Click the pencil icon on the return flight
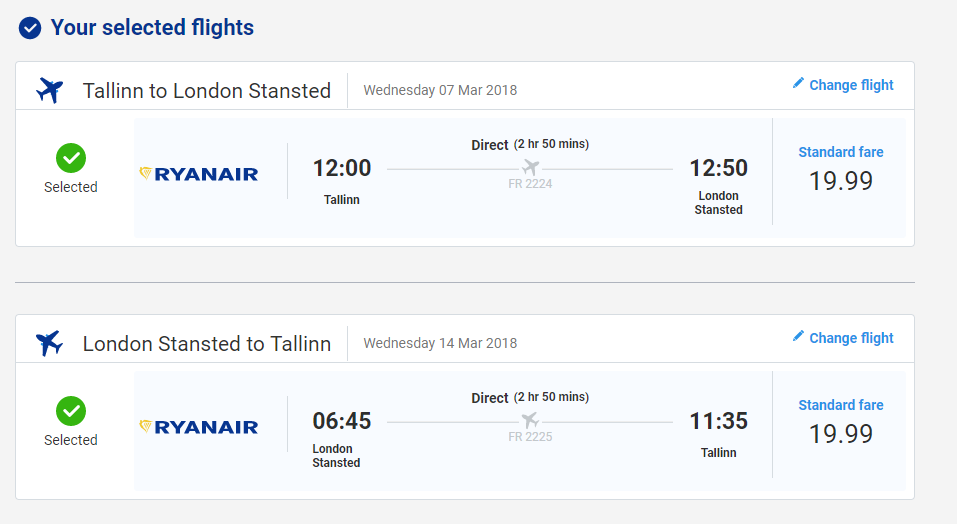 click(798, 336)
